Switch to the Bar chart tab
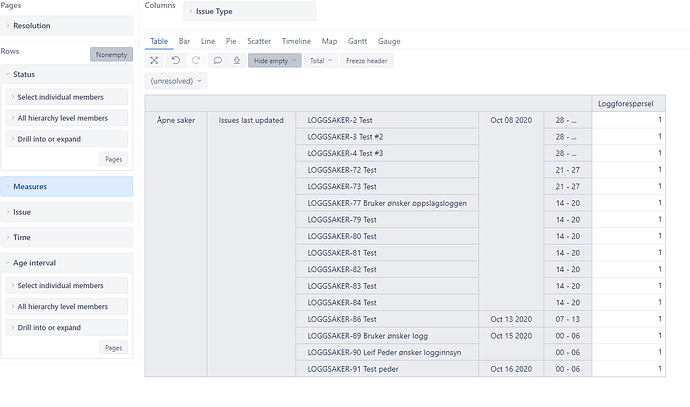 pos(184,41)
